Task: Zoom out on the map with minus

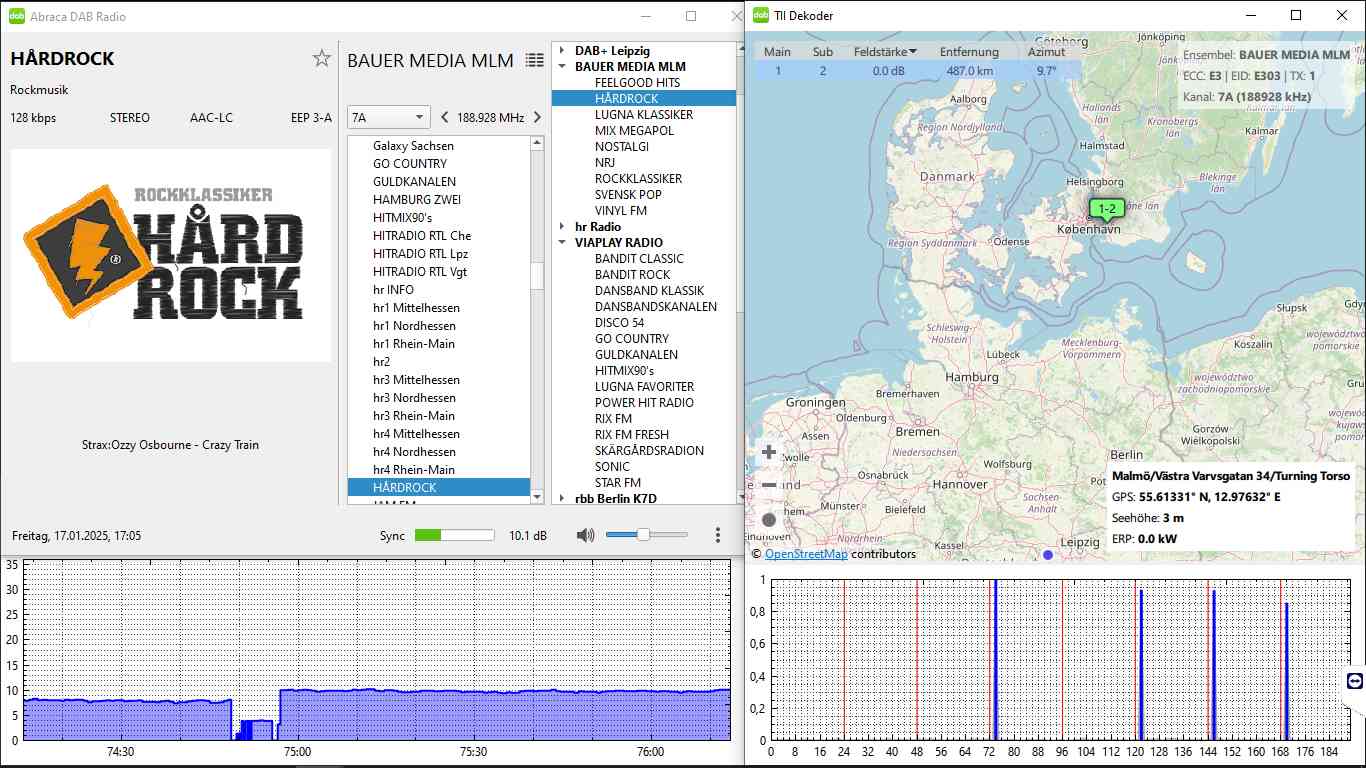Action: click(x=769, y=485)
